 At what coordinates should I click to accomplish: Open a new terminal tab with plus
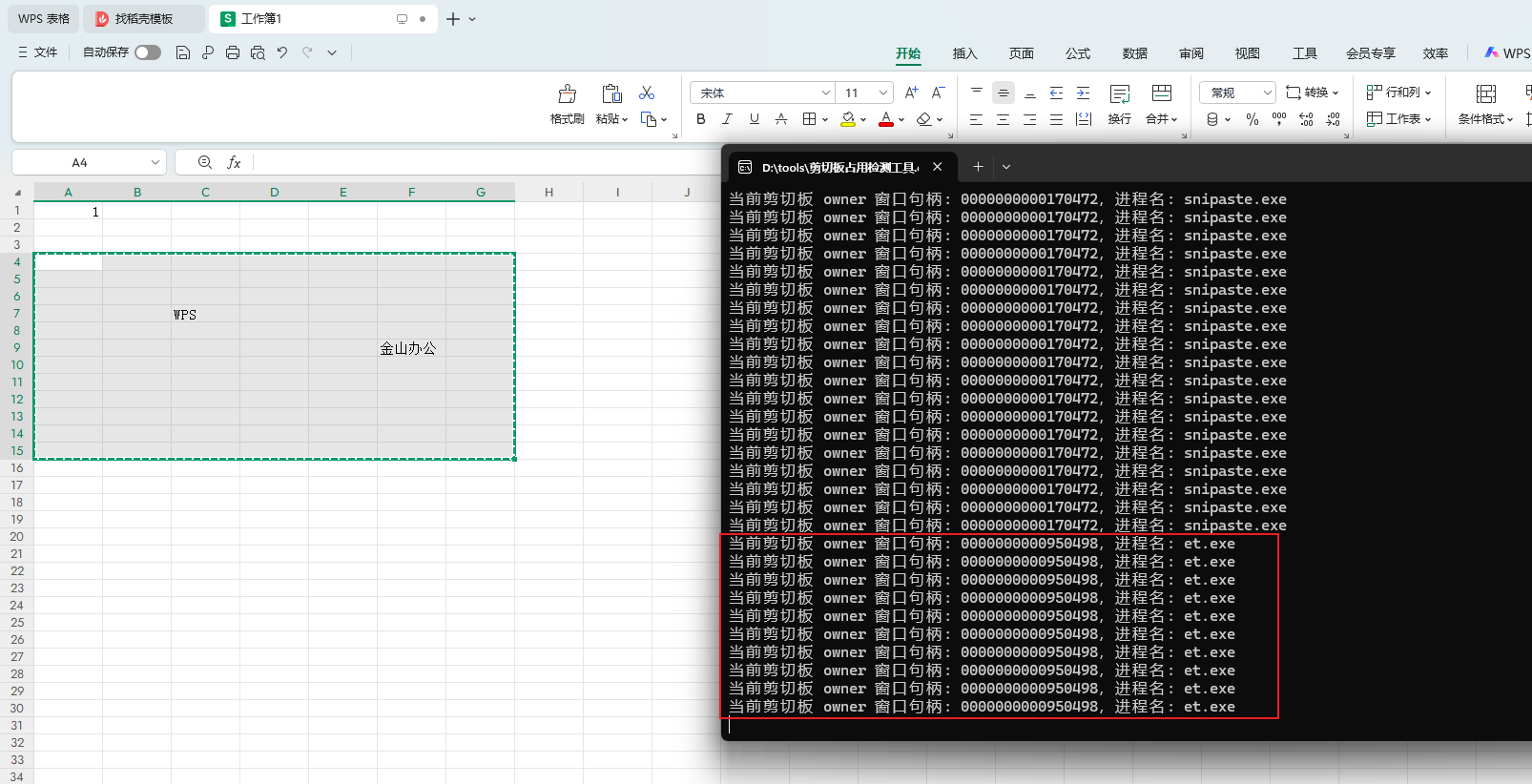pyautogui.click(x=978, y=167)
